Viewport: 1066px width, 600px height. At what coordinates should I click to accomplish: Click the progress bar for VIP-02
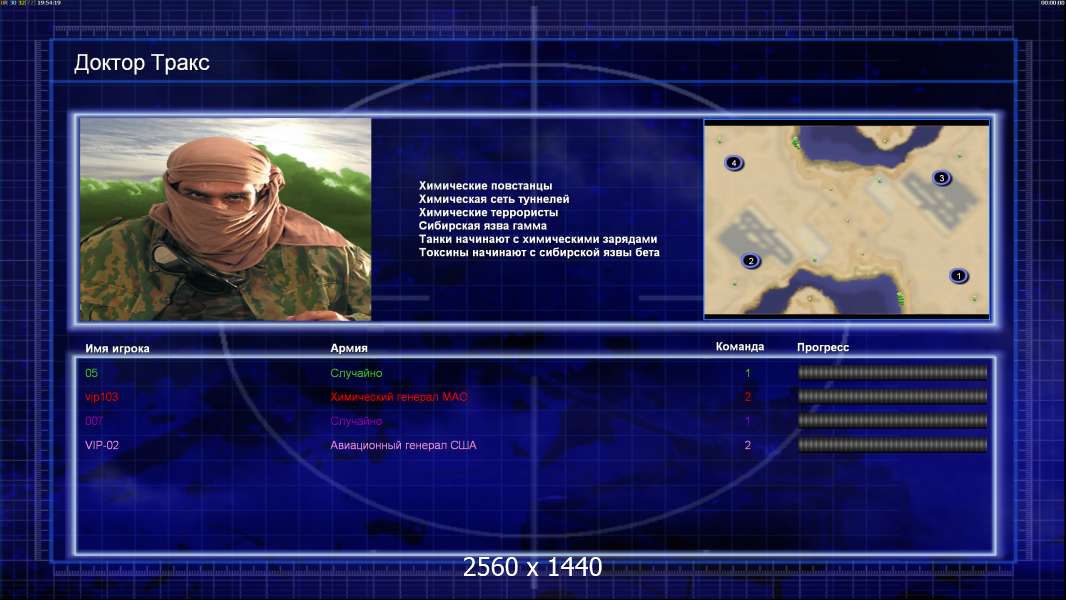(893, 445)
